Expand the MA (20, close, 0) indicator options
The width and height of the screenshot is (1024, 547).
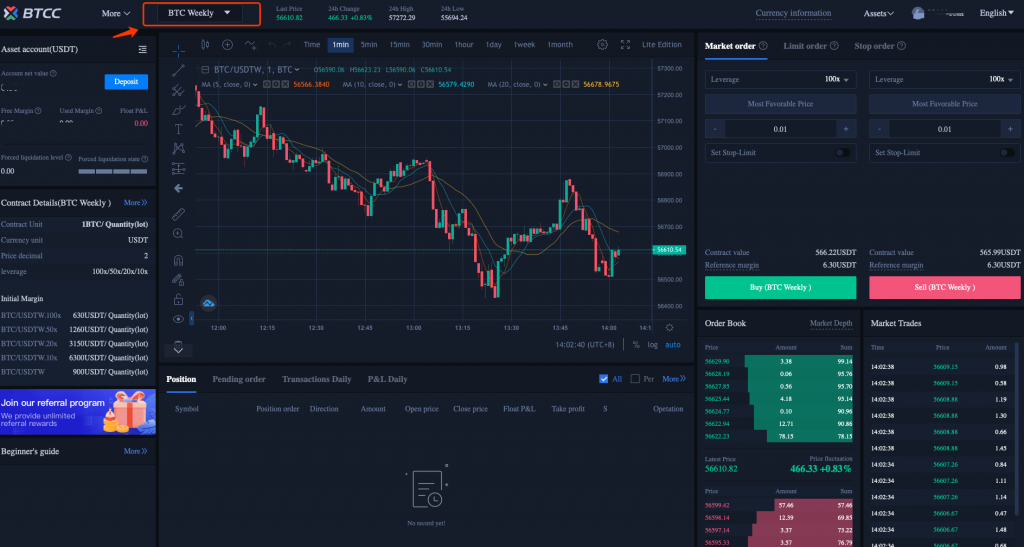[545, 85]
